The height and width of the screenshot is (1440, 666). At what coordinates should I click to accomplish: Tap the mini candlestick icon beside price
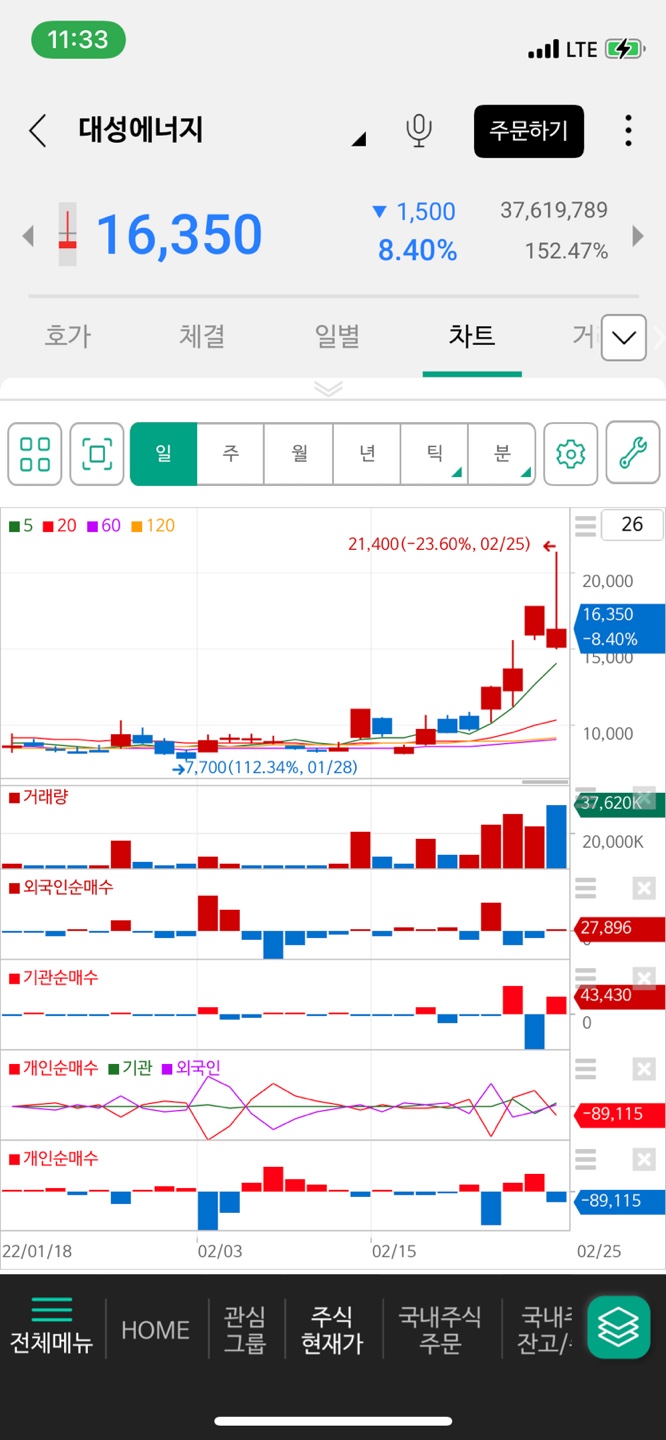click(x=67, y=236)
